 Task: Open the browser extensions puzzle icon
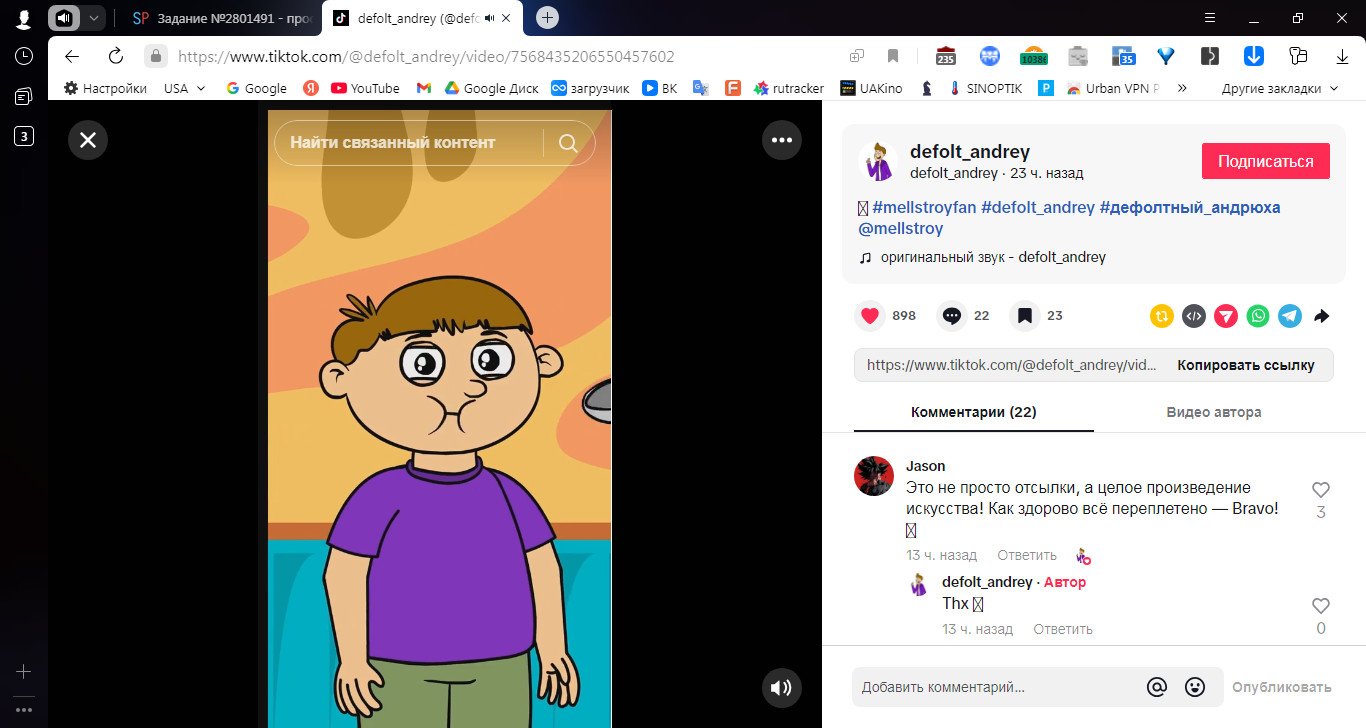(x=1299, y=56)
